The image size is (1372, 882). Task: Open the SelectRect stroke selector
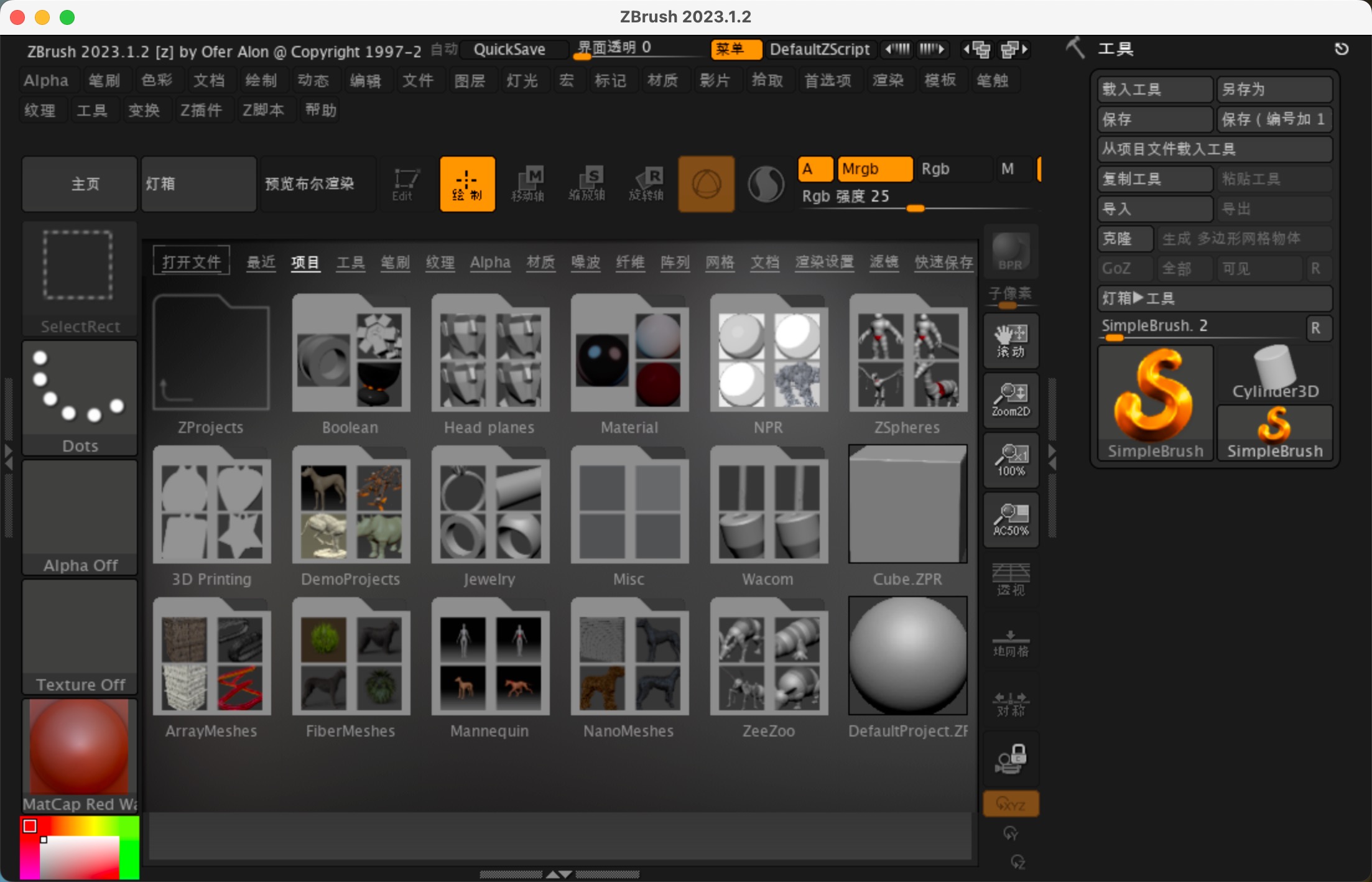[x=79, y=279]
